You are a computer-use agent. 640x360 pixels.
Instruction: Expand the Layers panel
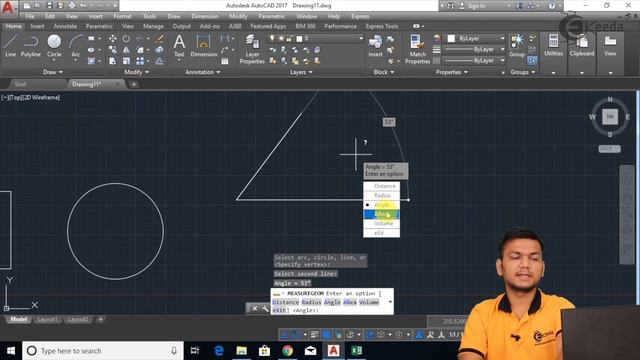click(301, 72)
